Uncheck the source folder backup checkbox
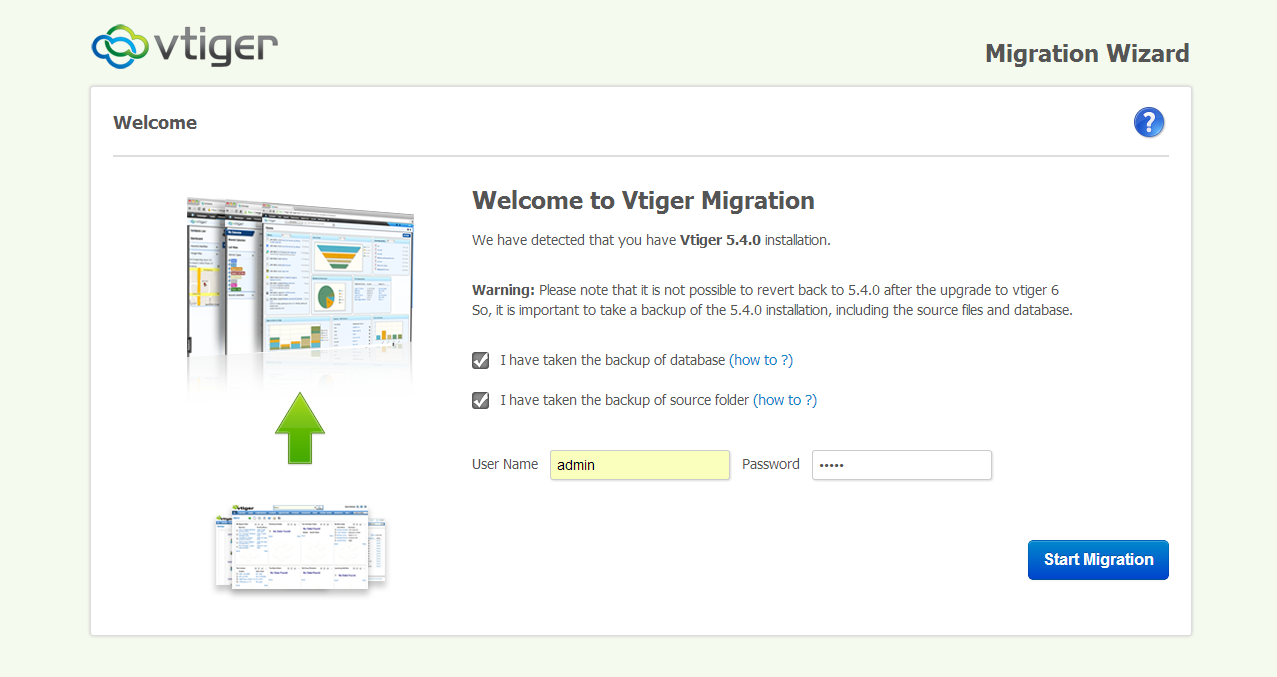 click(481, 400)
